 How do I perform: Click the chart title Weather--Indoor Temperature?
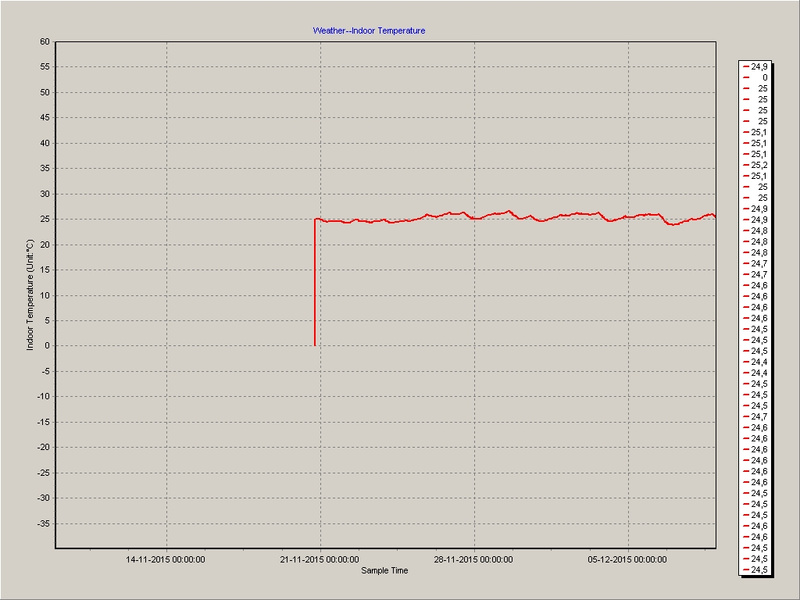tap(369, 31)
